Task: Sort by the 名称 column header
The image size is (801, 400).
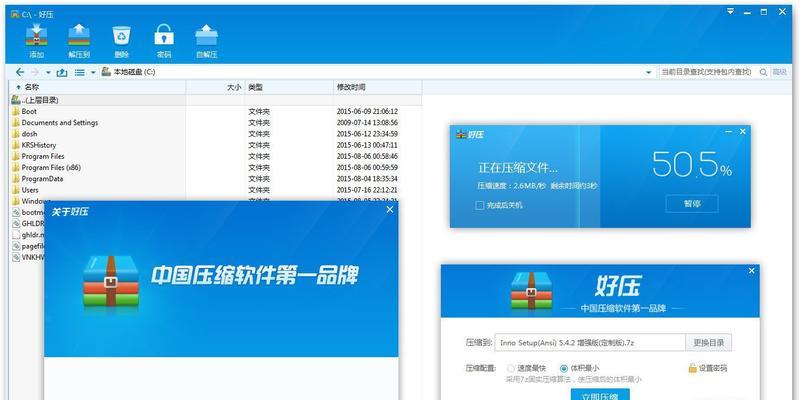Action: coord(98,87)
